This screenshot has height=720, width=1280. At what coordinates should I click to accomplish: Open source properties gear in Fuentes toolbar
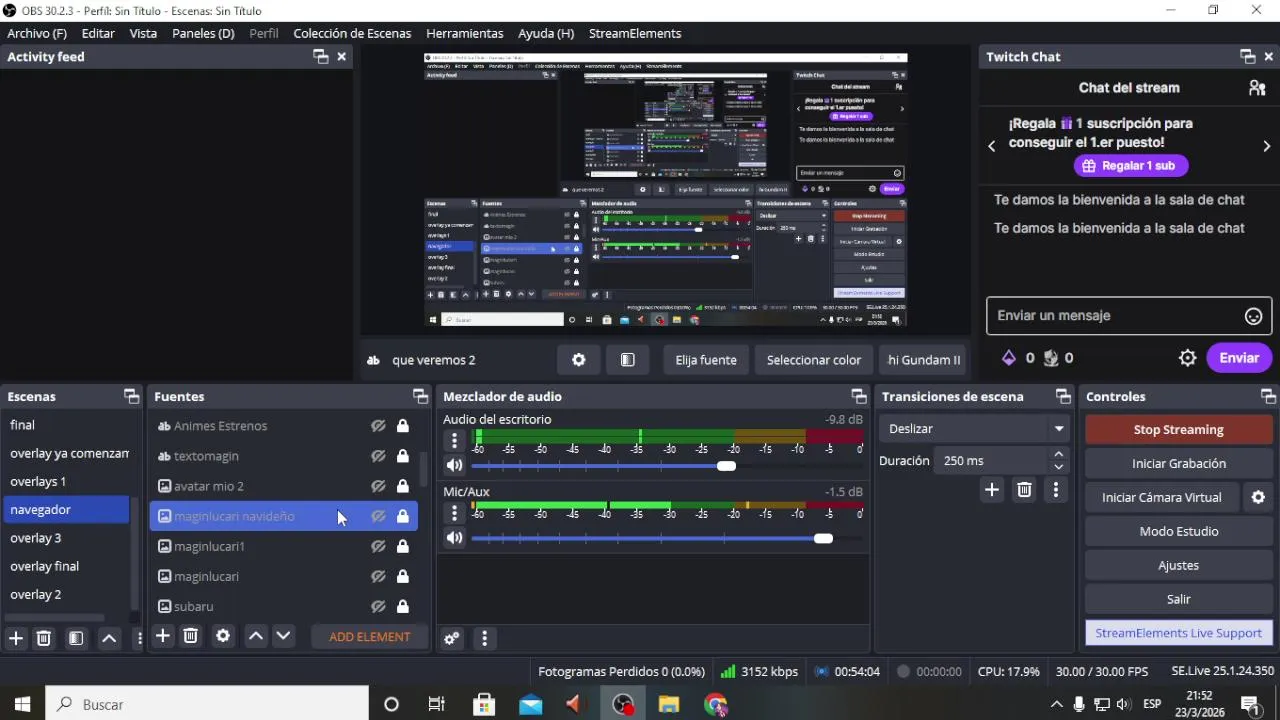(223, 636)
